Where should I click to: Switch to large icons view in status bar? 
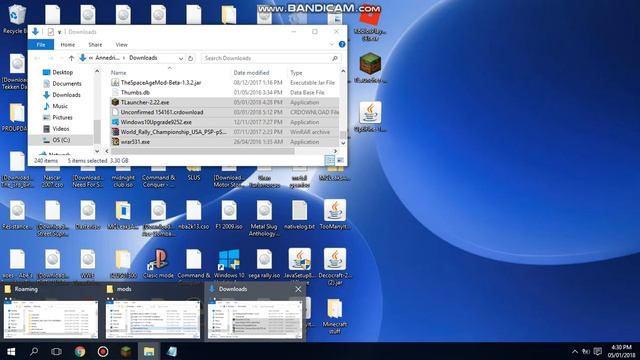point(340,160)
